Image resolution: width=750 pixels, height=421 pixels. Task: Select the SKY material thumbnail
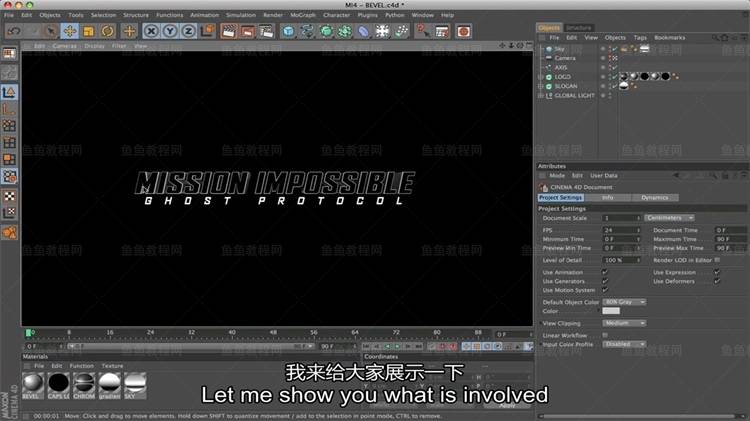pos(135,385)
